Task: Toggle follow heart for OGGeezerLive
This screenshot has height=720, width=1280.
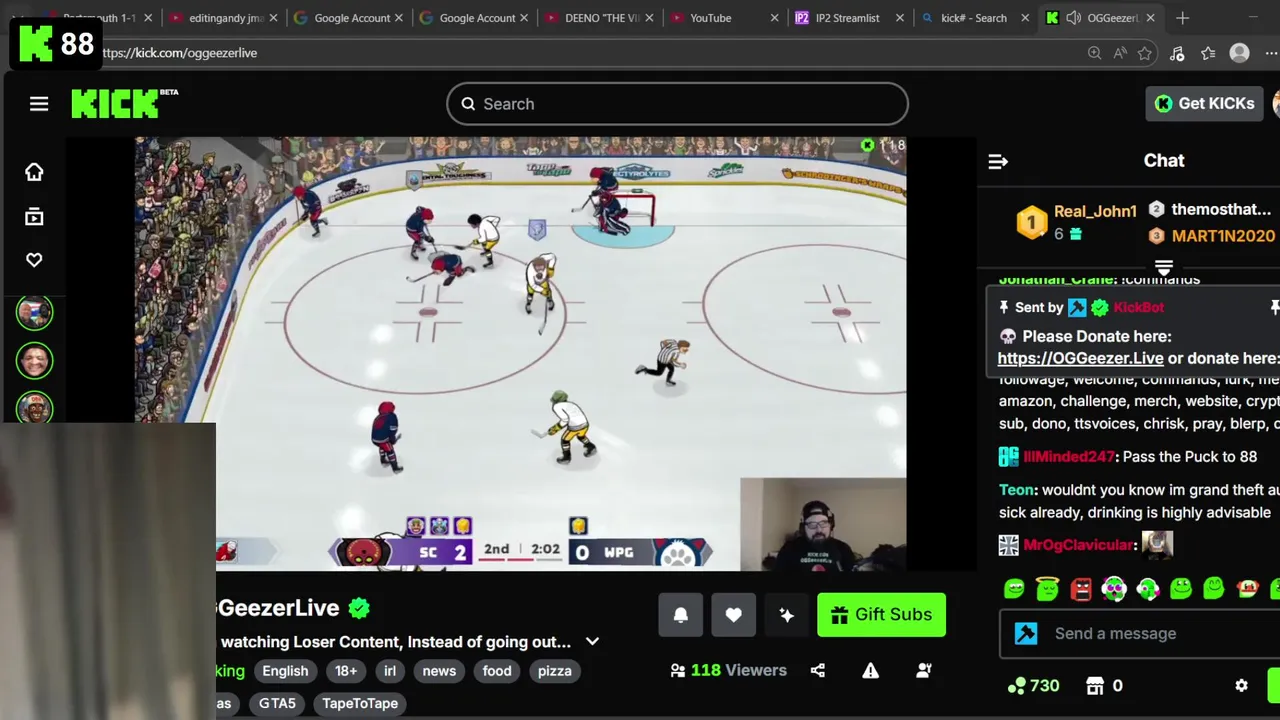Action: (734, 615)
